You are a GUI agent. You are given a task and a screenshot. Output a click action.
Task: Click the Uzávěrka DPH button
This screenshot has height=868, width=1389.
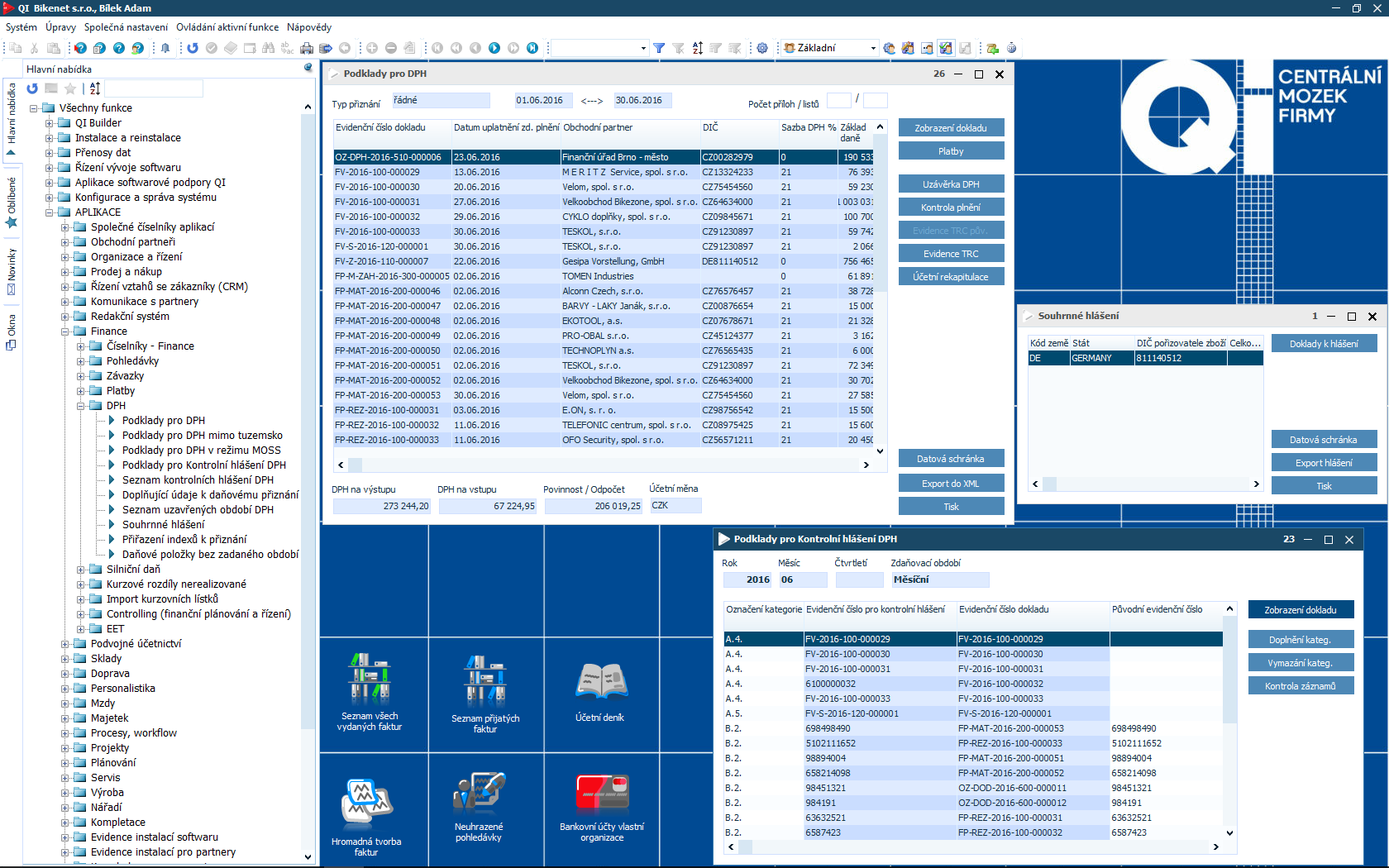pos(951,184)
